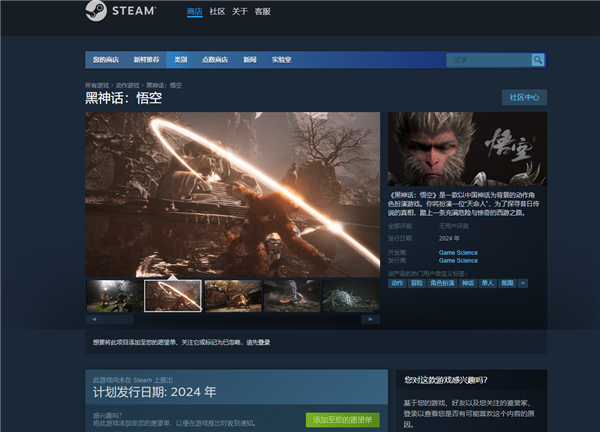Select the 新闻 store tab
The width and height of the screenshot is (600, 432).
pyautogui.click(x=249, y=60)
